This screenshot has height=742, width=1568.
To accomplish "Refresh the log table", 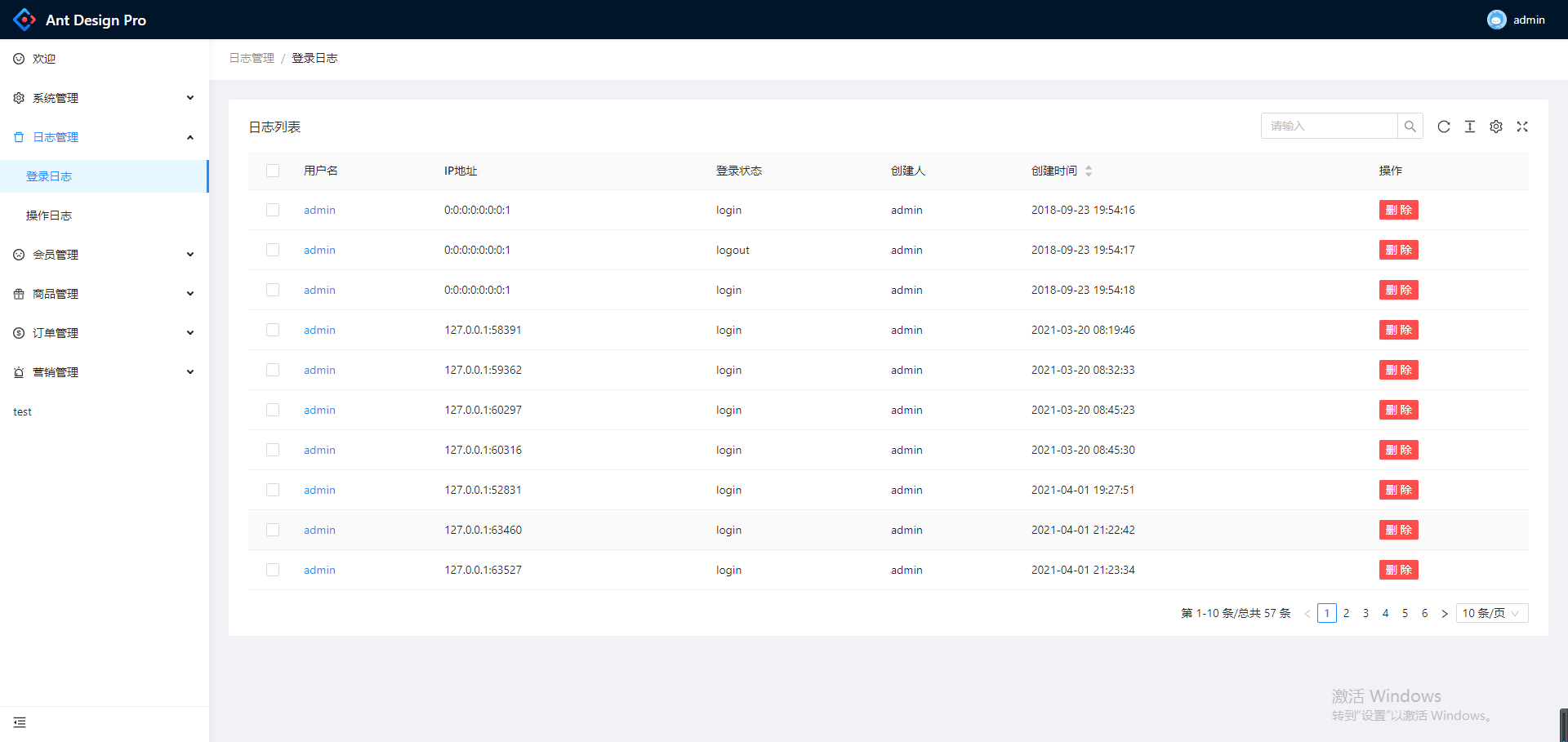I will [x=1444, y=127].
